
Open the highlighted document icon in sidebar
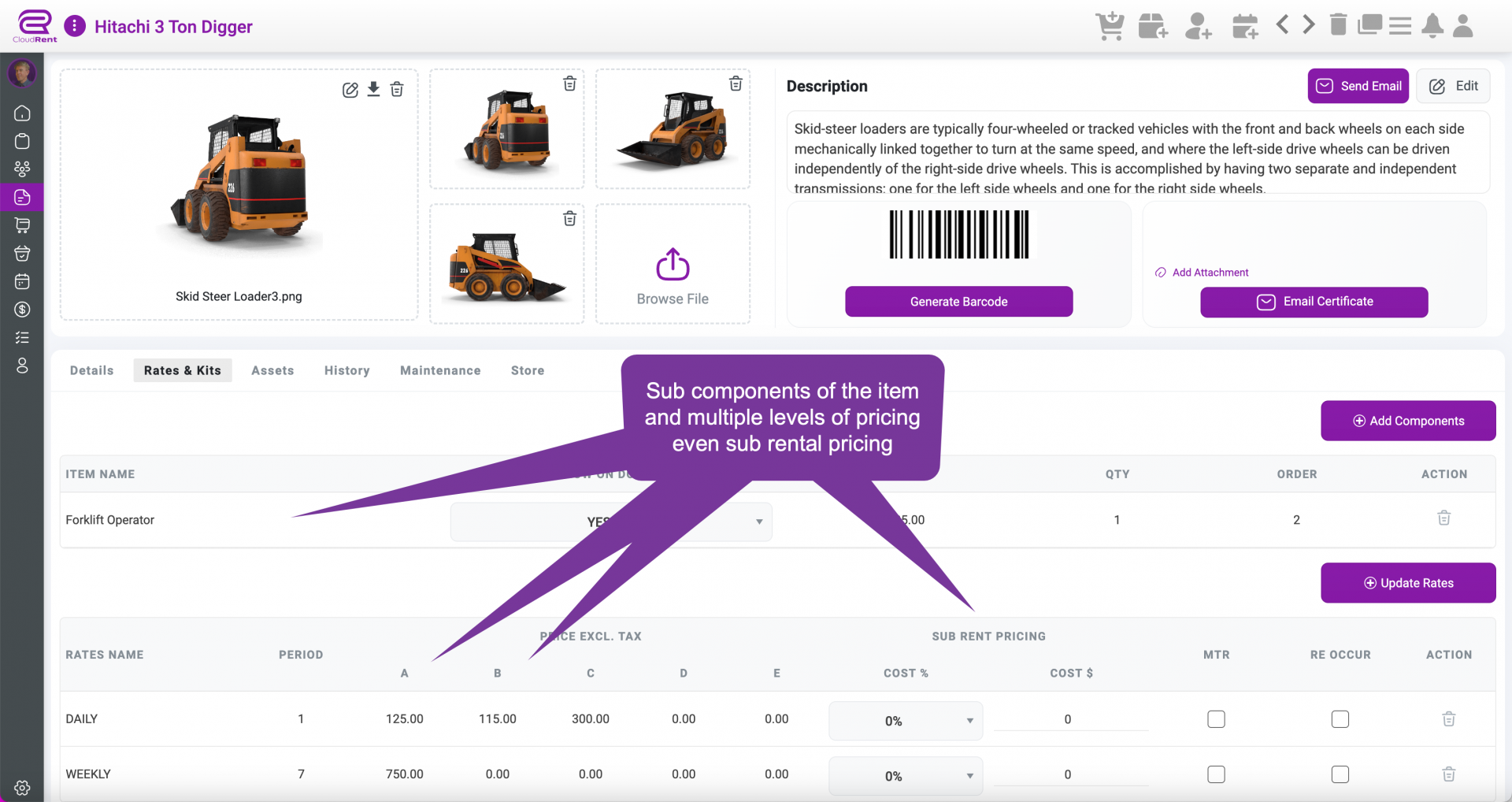(22, 197)
